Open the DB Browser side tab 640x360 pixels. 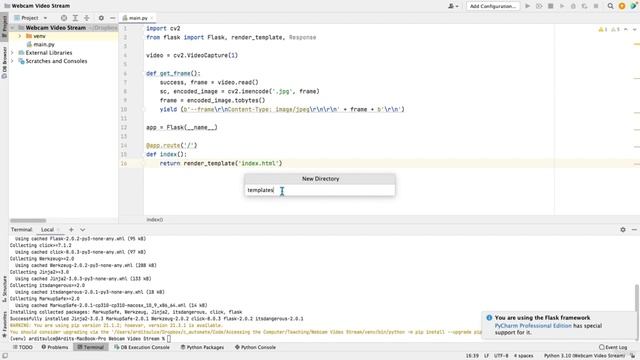tap(4, 62)
